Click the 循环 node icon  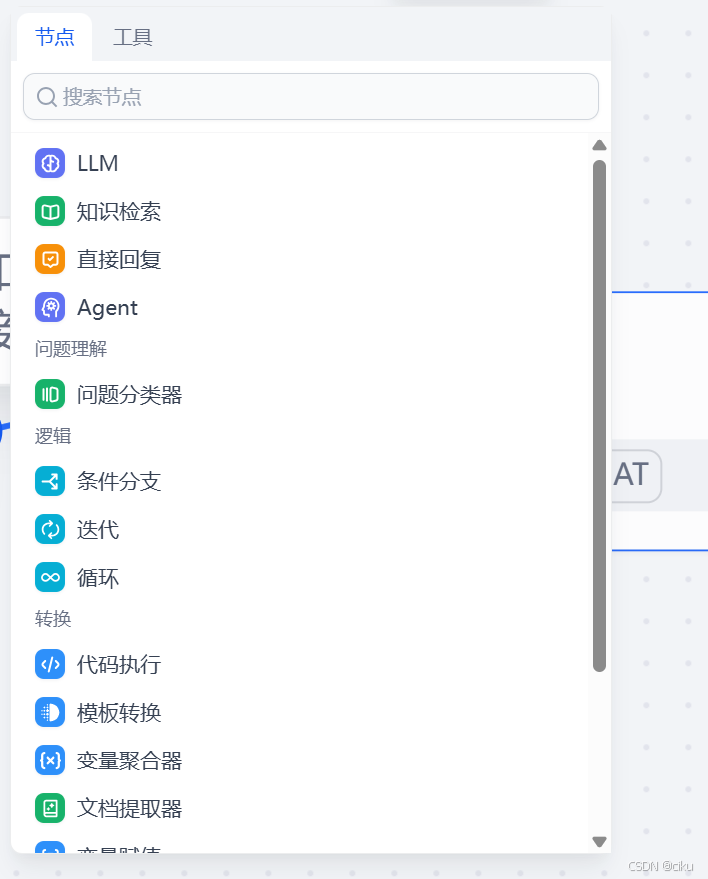click(x=50, y=577)
